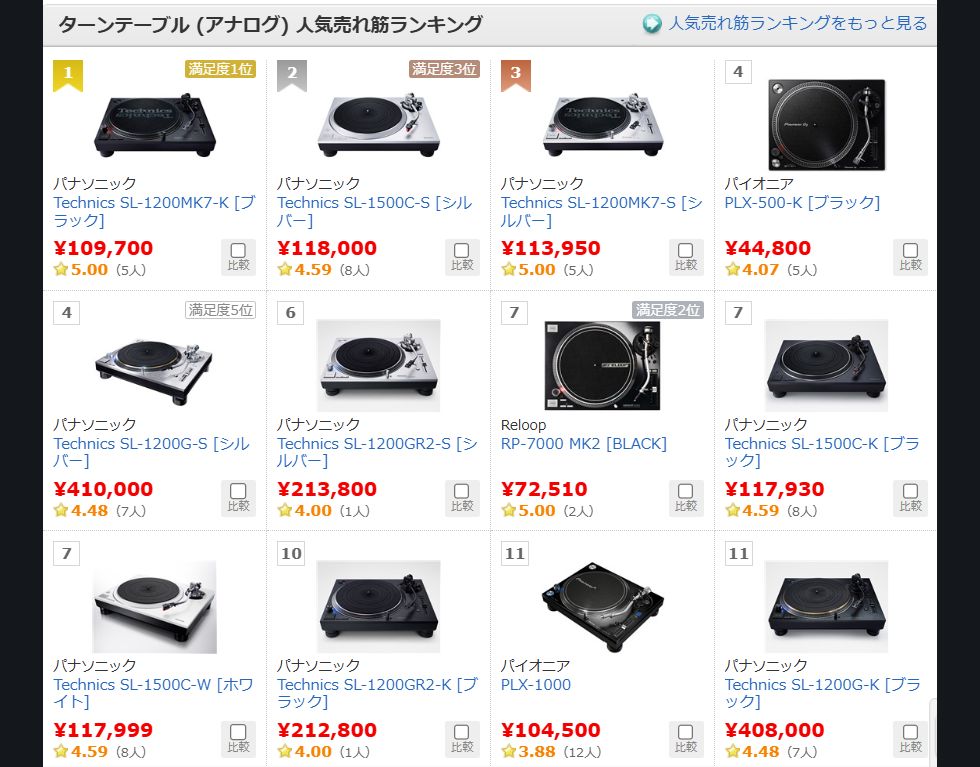Open 人気売れ筋ランキングをもっと見る link

[798, 24]
